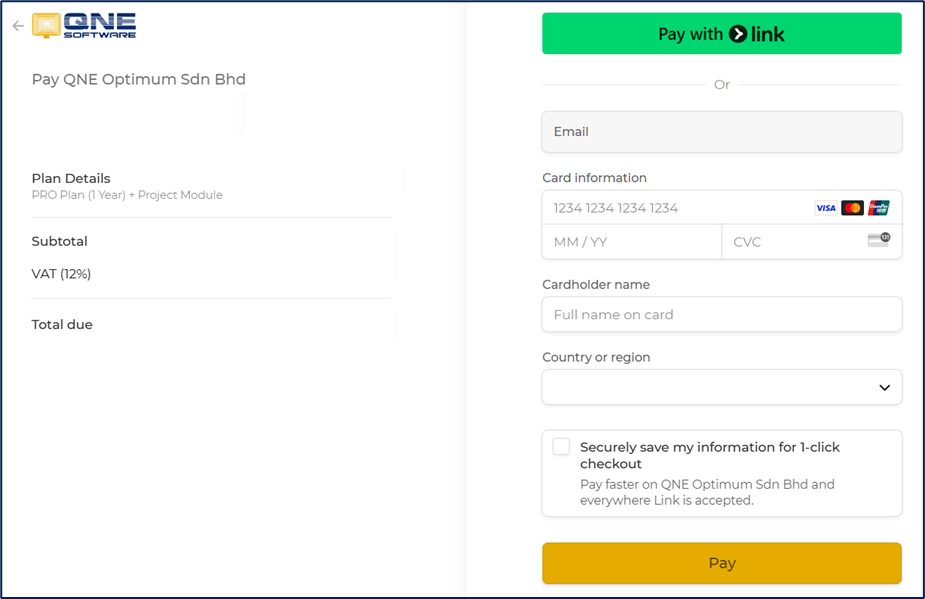Focus the Full name on card field
This screenshot has height=599, width=925.
click(x=721, y=315)
